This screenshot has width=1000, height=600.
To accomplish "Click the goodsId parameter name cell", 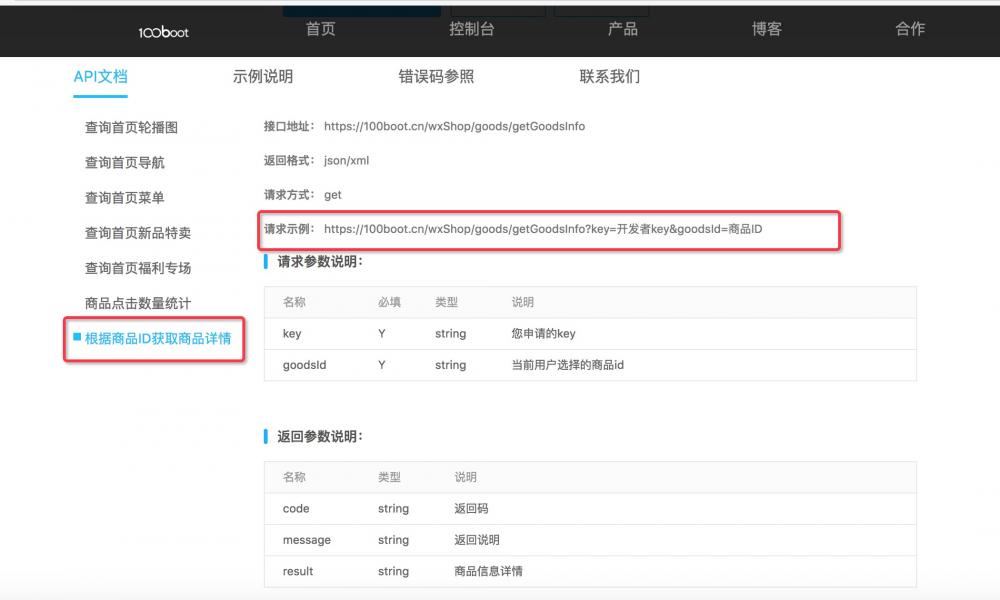I will coord(304,365).
